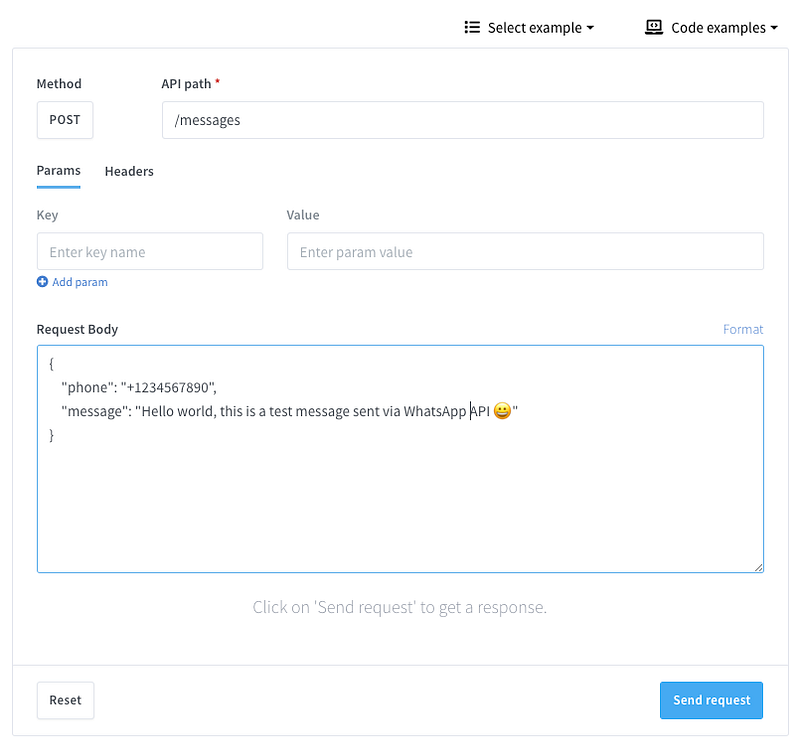Focus the API path input field
Image resolution: width=800 pixels, height=750 pixels.
point(462,120)
